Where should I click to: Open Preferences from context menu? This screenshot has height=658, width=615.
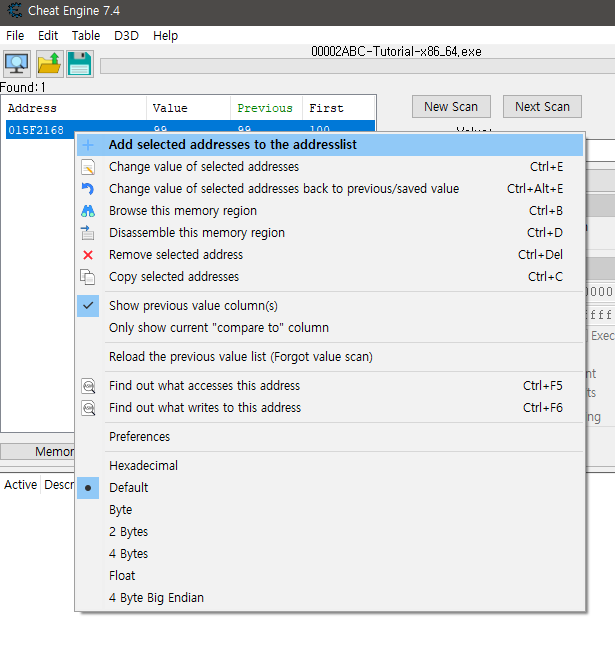330,437
